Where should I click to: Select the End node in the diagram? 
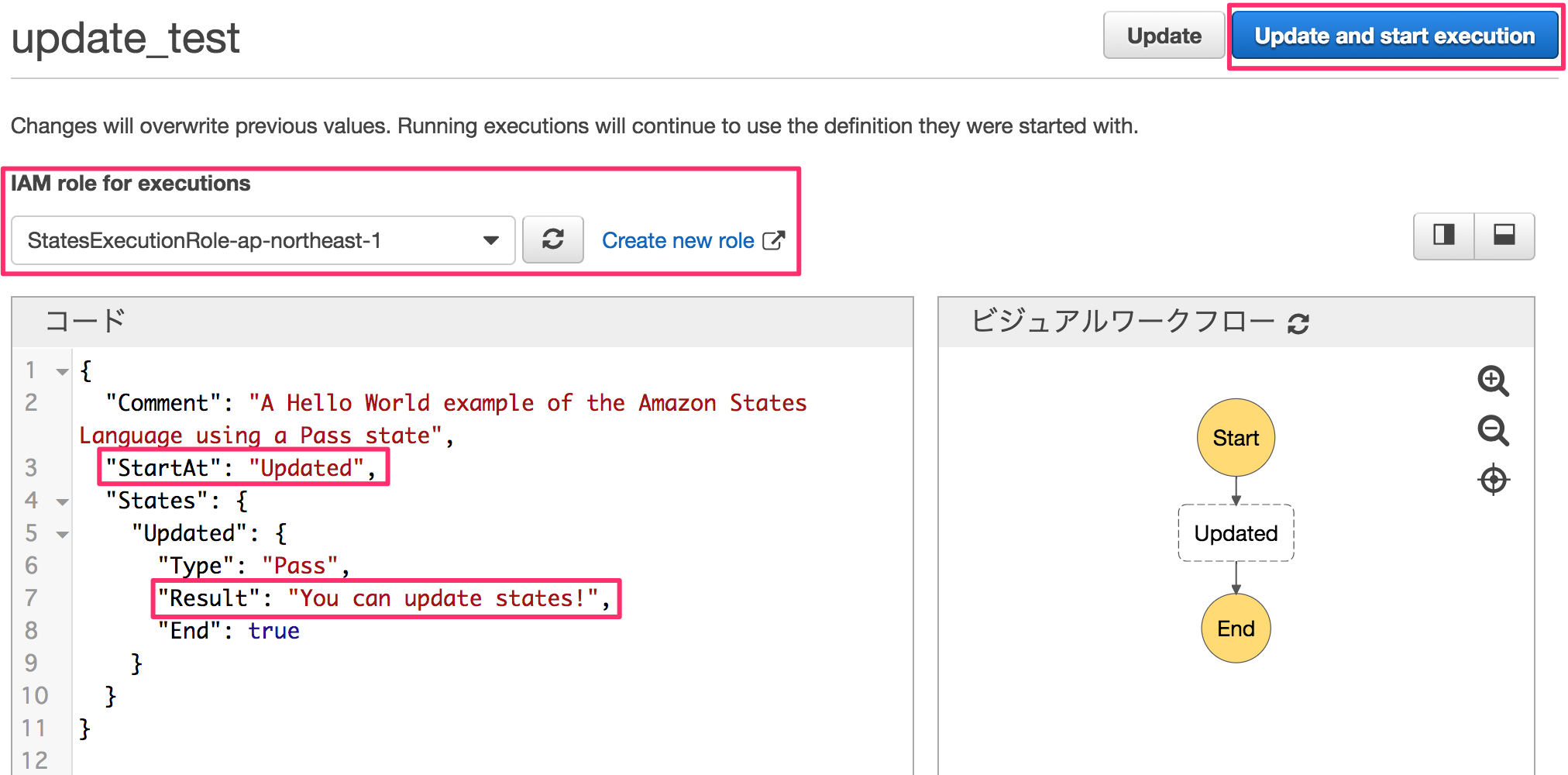coord(1236,629)
